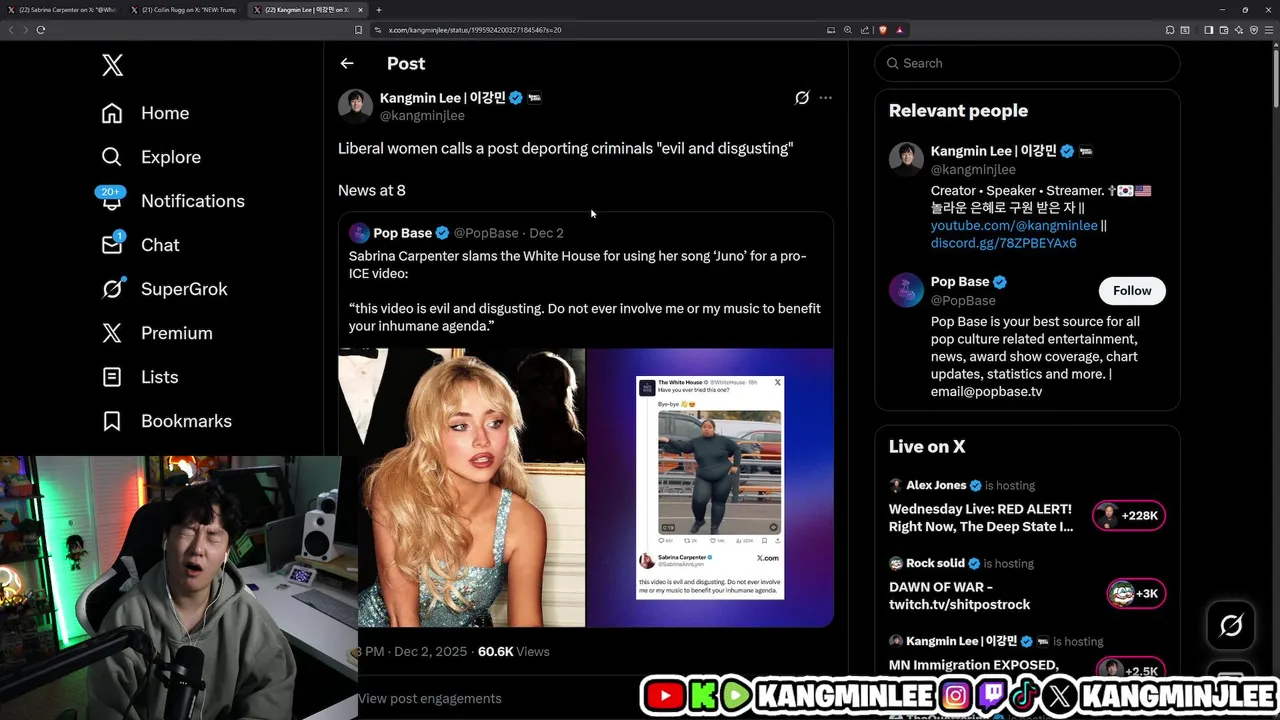
Task: Click the x.com address bar URL
Action: click(x=475, y=30)
